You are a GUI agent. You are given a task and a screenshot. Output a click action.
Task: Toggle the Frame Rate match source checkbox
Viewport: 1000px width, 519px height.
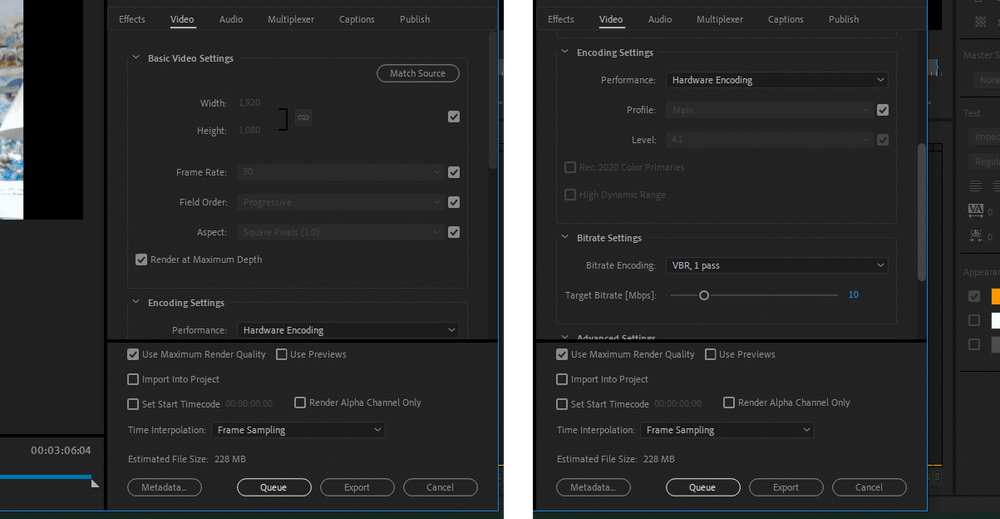pyautogui.click(x=453, y=172)
